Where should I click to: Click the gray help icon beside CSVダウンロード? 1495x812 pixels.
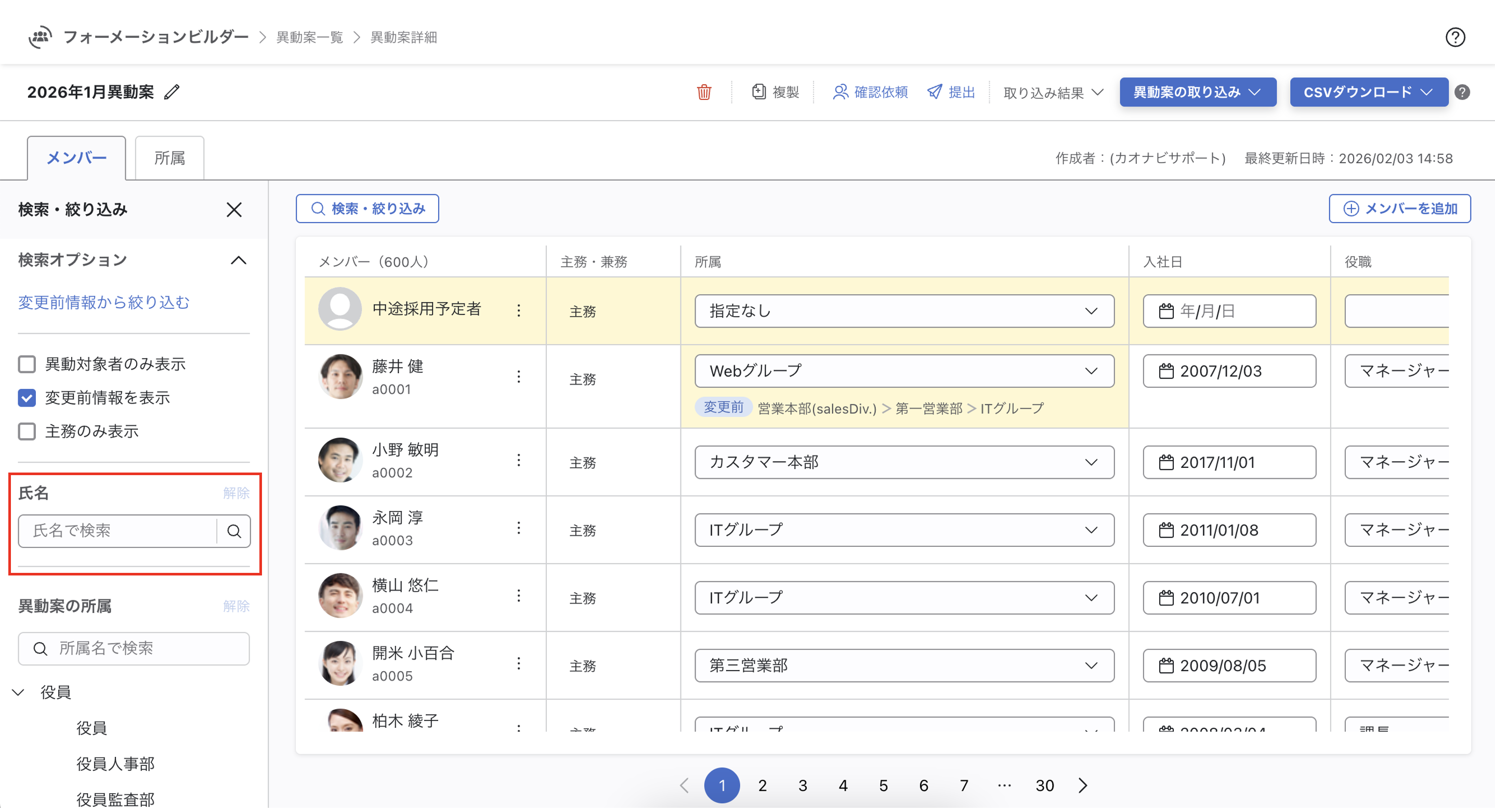(x=1462, y=93)
